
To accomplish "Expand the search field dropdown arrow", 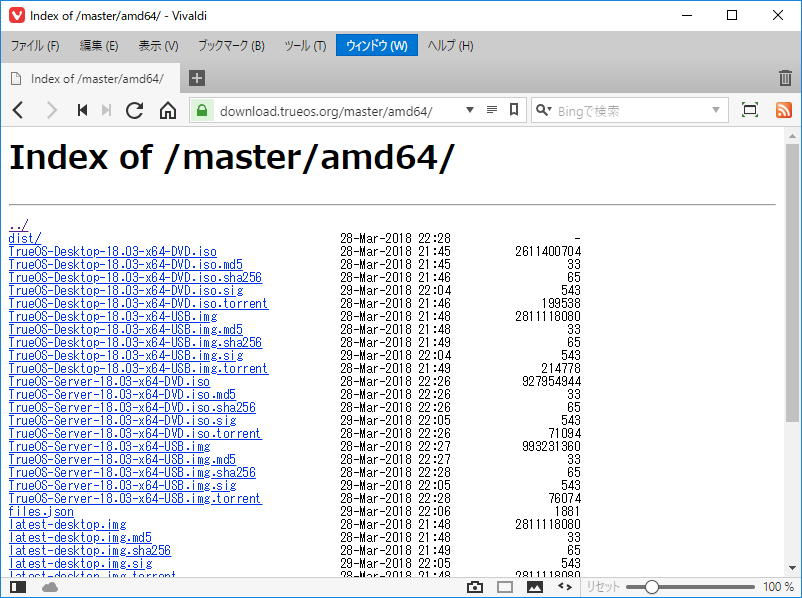I will pos(716,110).
